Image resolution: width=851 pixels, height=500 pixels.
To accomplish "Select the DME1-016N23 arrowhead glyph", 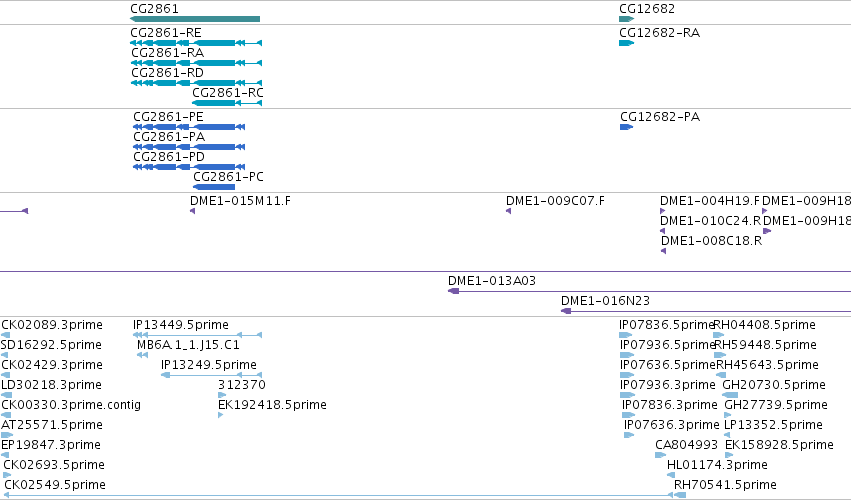I will (566, 311).
